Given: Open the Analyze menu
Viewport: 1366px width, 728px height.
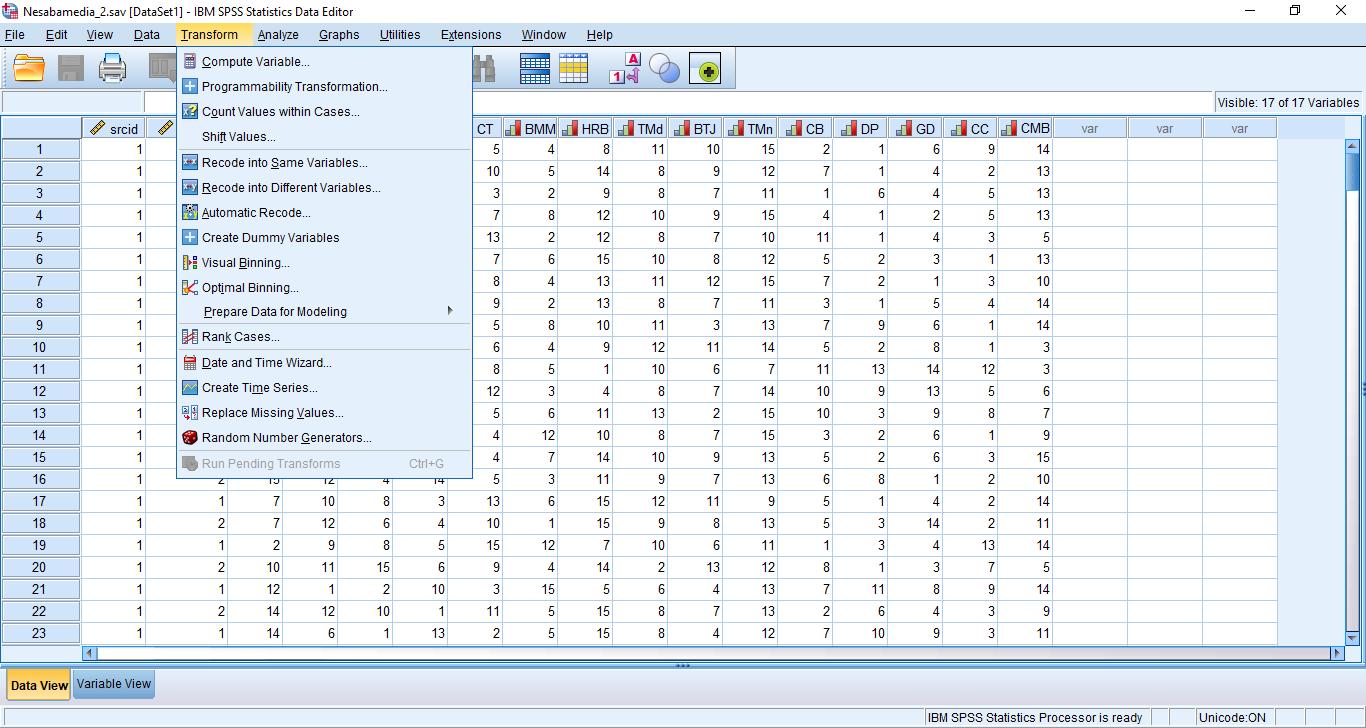Looking at the screenshot, I should [277, 35].
